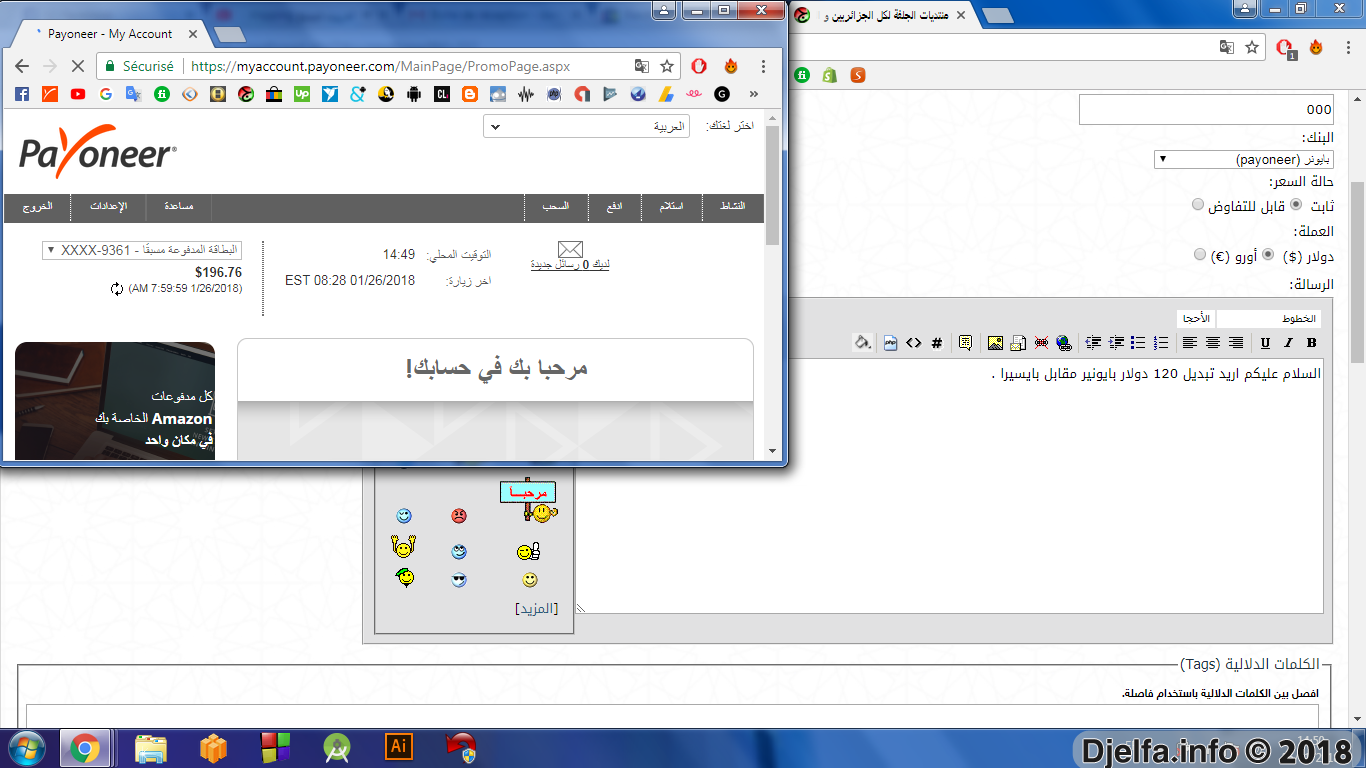Open the text color paint bucket tool
The image size is (1366, 768).
click(x=862, y=343)
